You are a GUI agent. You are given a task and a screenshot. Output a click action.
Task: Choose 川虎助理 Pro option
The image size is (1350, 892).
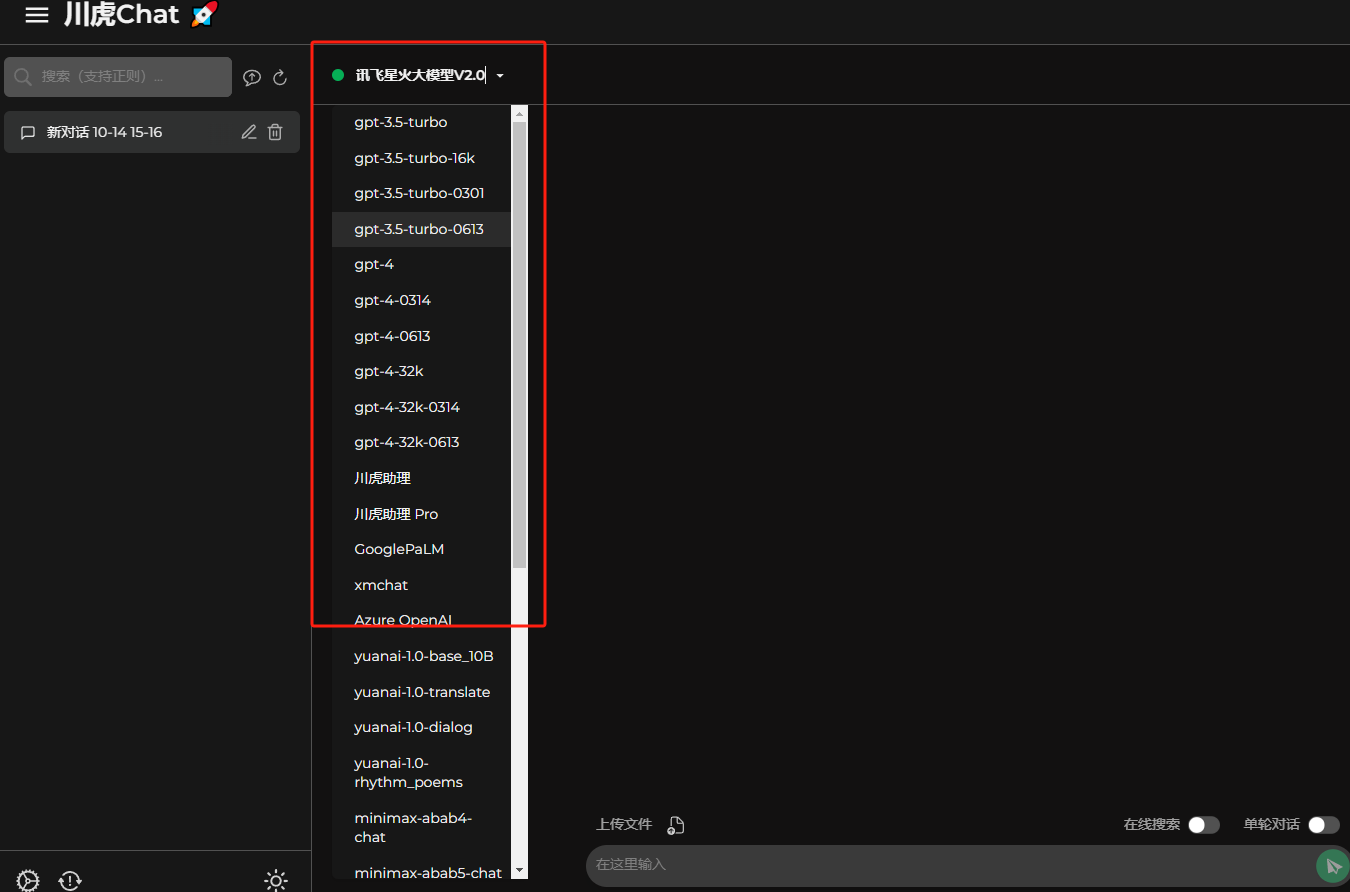coord(422,514)
